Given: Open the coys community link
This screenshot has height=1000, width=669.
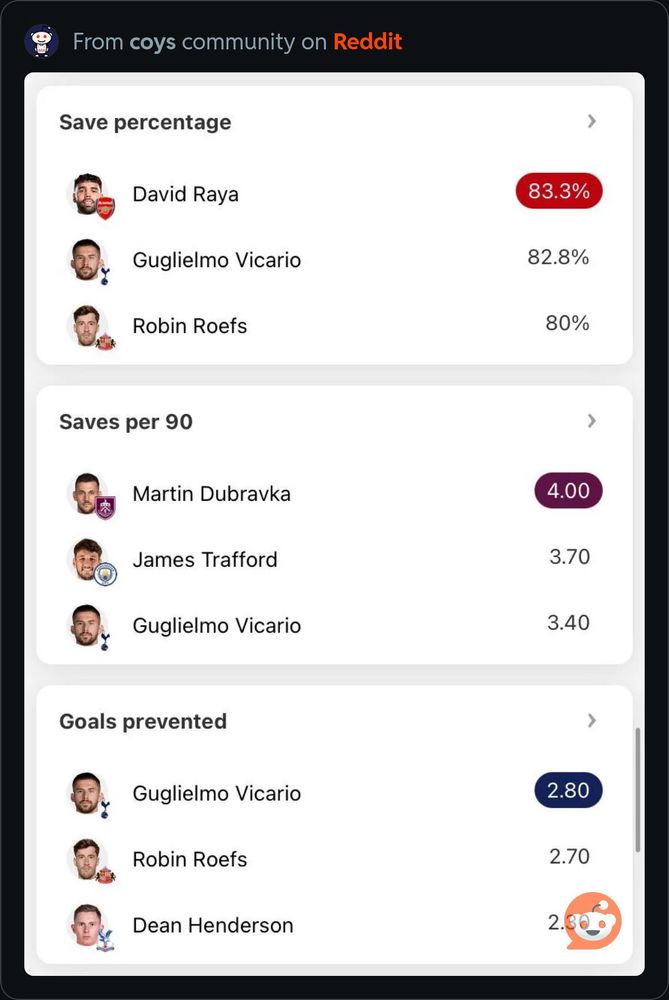Looking at the screenshot, I should click(x=152, y=42).
